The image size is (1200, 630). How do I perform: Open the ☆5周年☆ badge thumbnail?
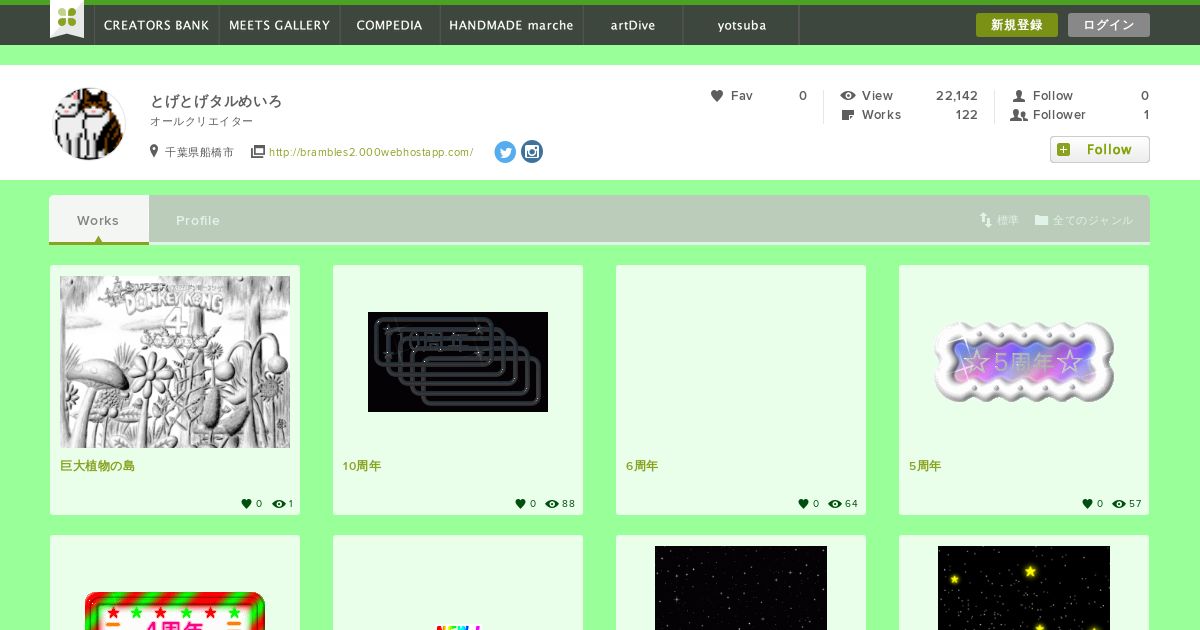pos(1024,362)
